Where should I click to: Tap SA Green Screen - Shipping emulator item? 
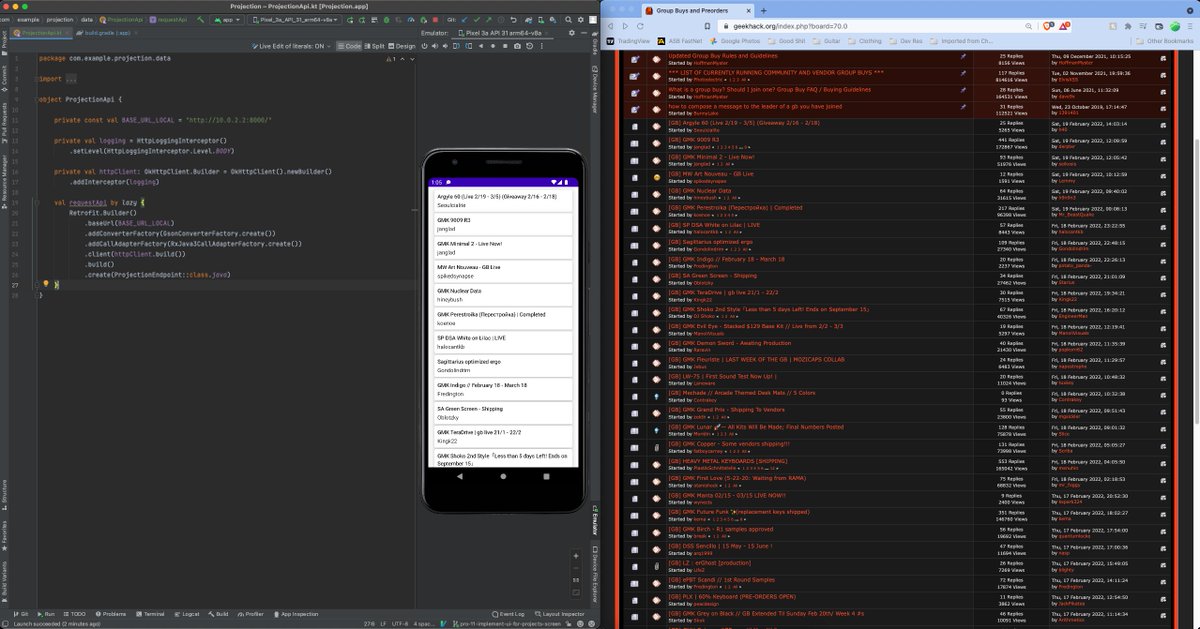(503, 412)
